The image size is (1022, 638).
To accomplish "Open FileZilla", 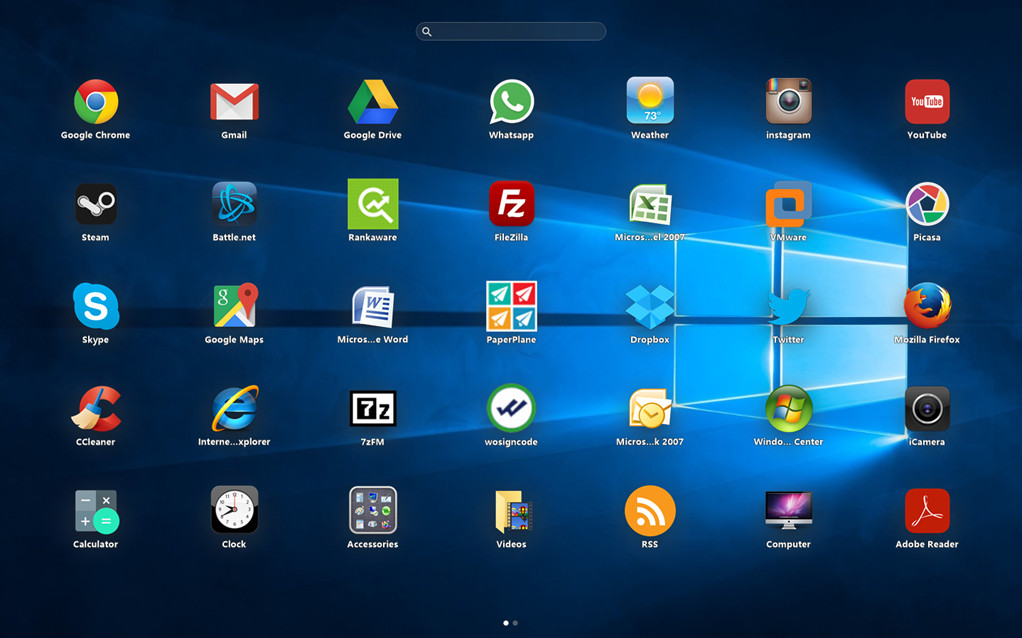I will coord(511,204).
